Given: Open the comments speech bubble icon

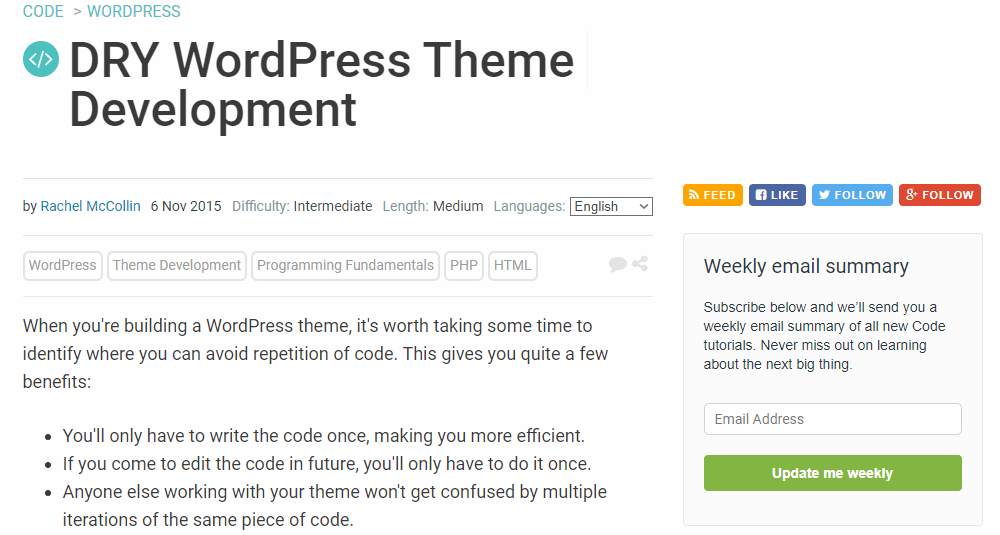Looking at the screenshot, I should [618, 265].
